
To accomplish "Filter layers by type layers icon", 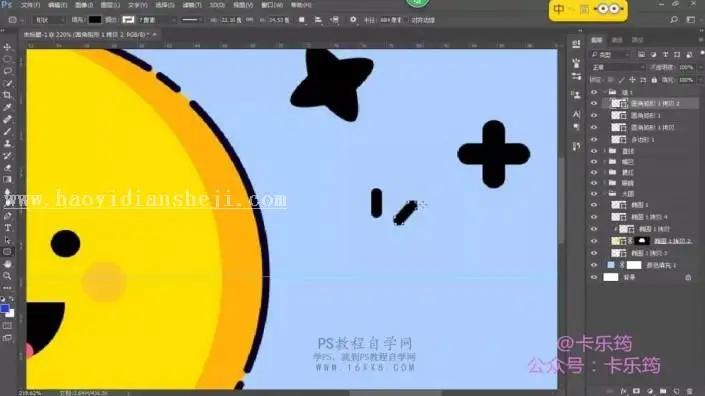I will (665, 54).
